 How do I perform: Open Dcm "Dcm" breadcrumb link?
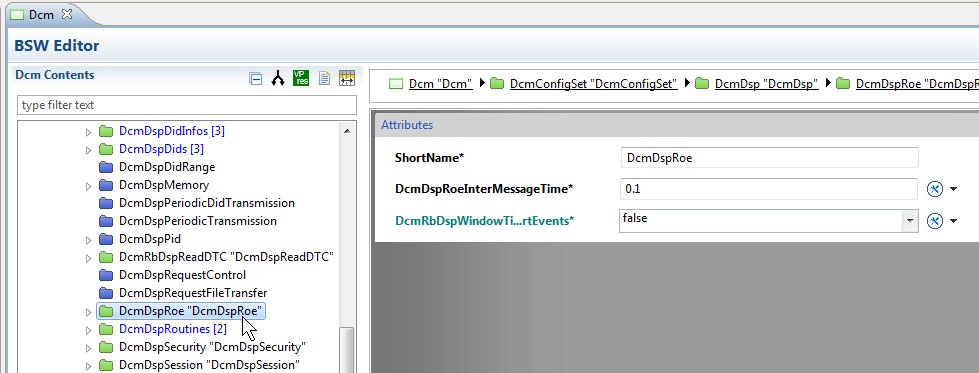pos(440,84)
